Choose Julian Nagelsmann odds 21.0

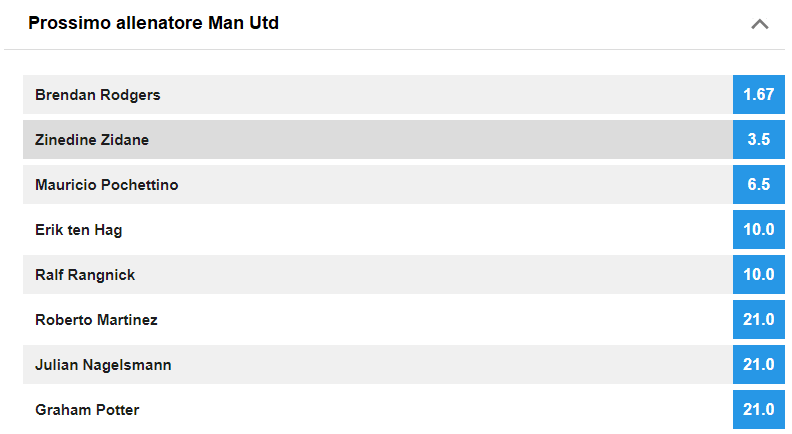[x=759, y=364]
